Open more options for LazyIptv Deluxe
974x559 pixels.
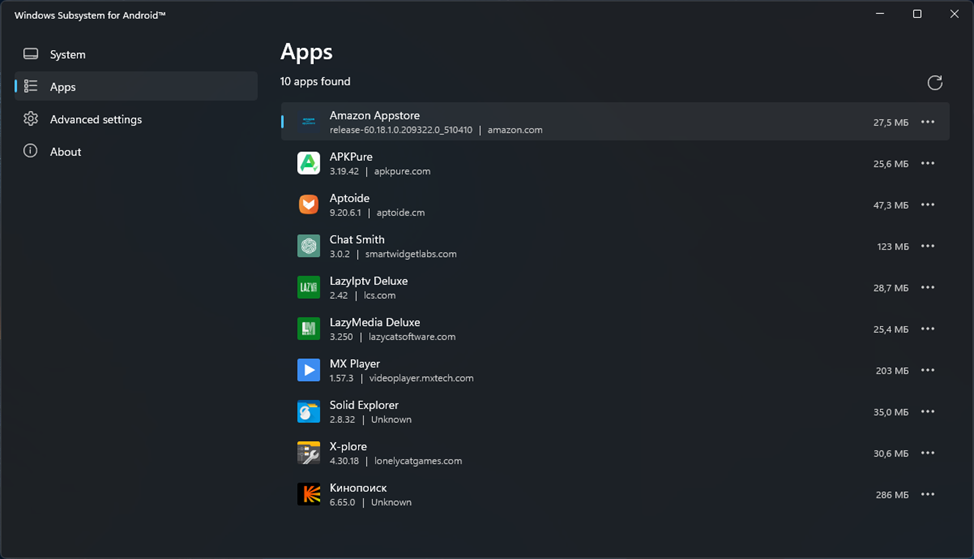click(927, 288)
